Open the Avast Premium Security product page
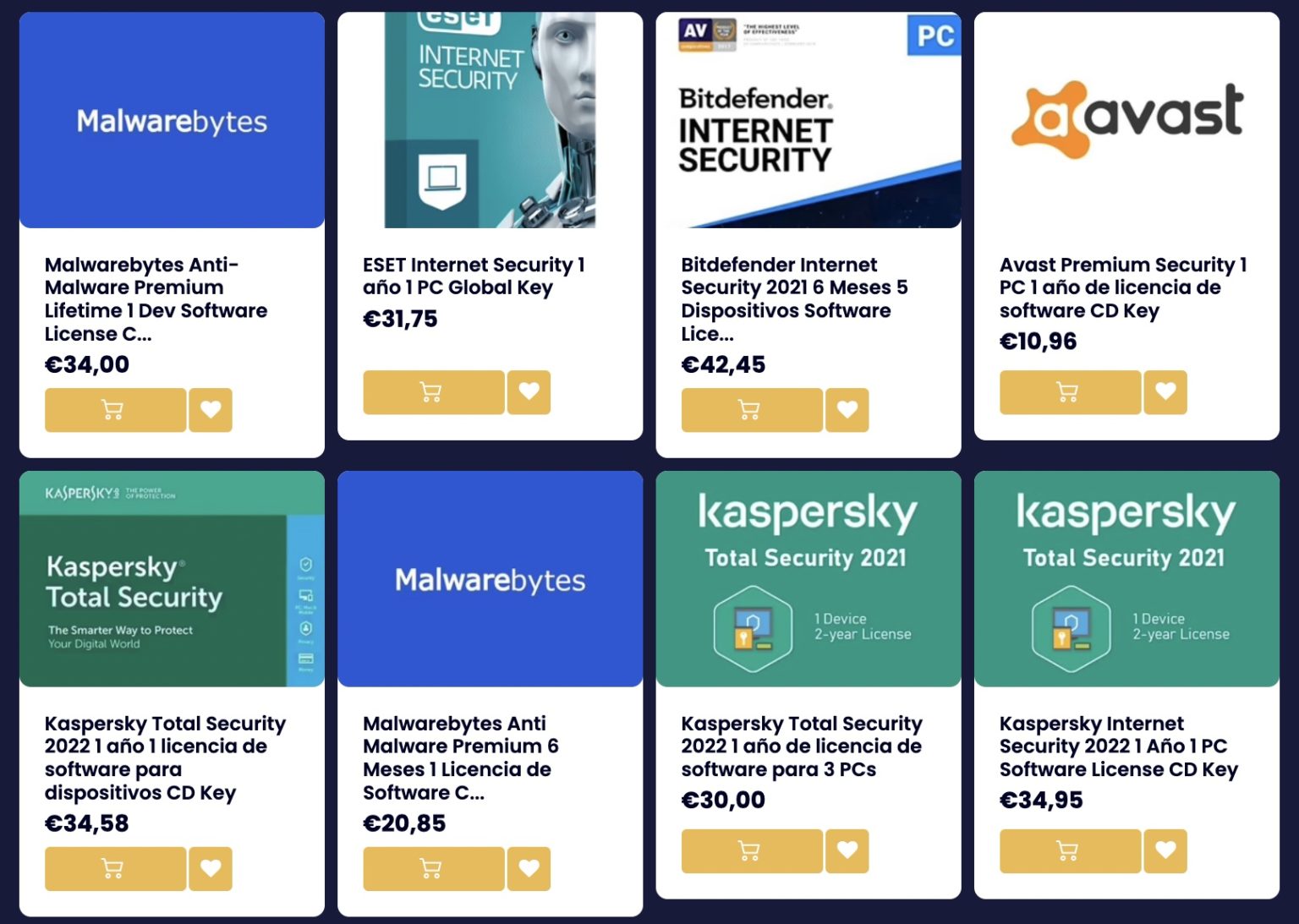Image resolution: width=1299 pixels, height=924 pixels. click(1123, 287)
